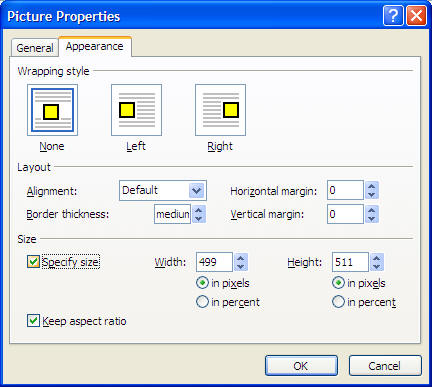
Task: Uncheck the Specify size checkbox
Action: (33, 262)
